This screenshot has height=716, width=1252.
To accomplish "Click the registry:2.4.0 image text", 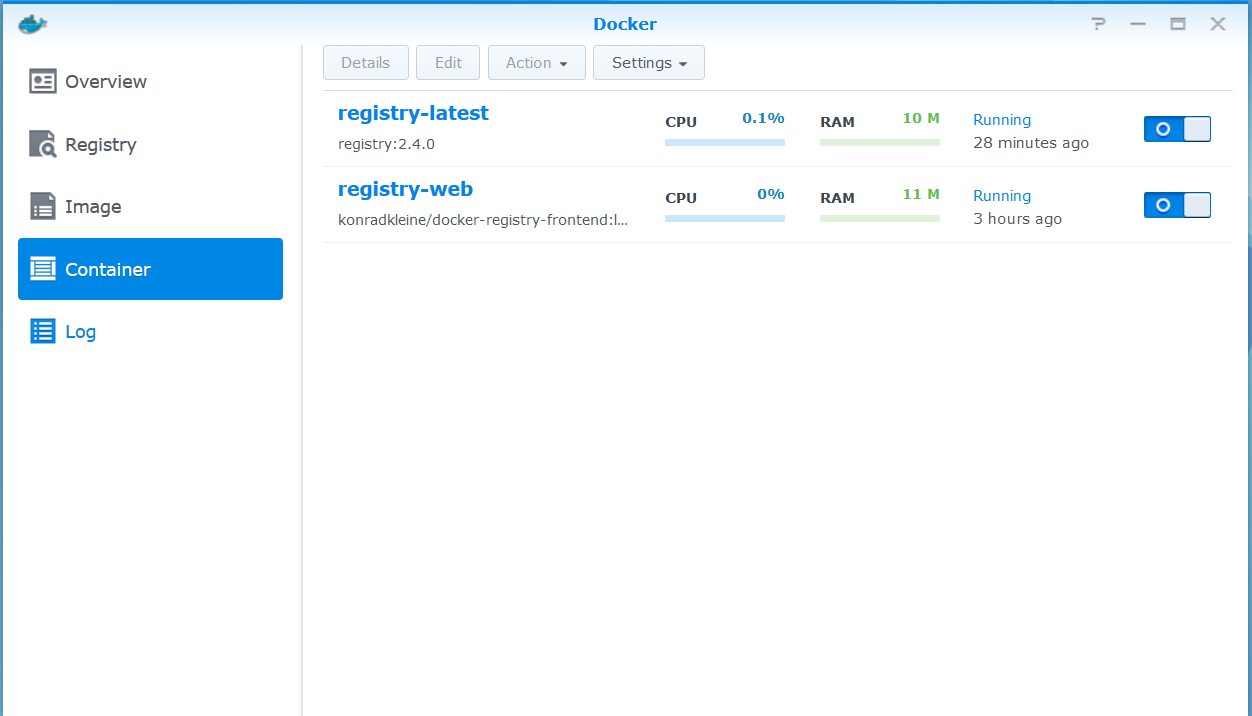I will [386, 144].
